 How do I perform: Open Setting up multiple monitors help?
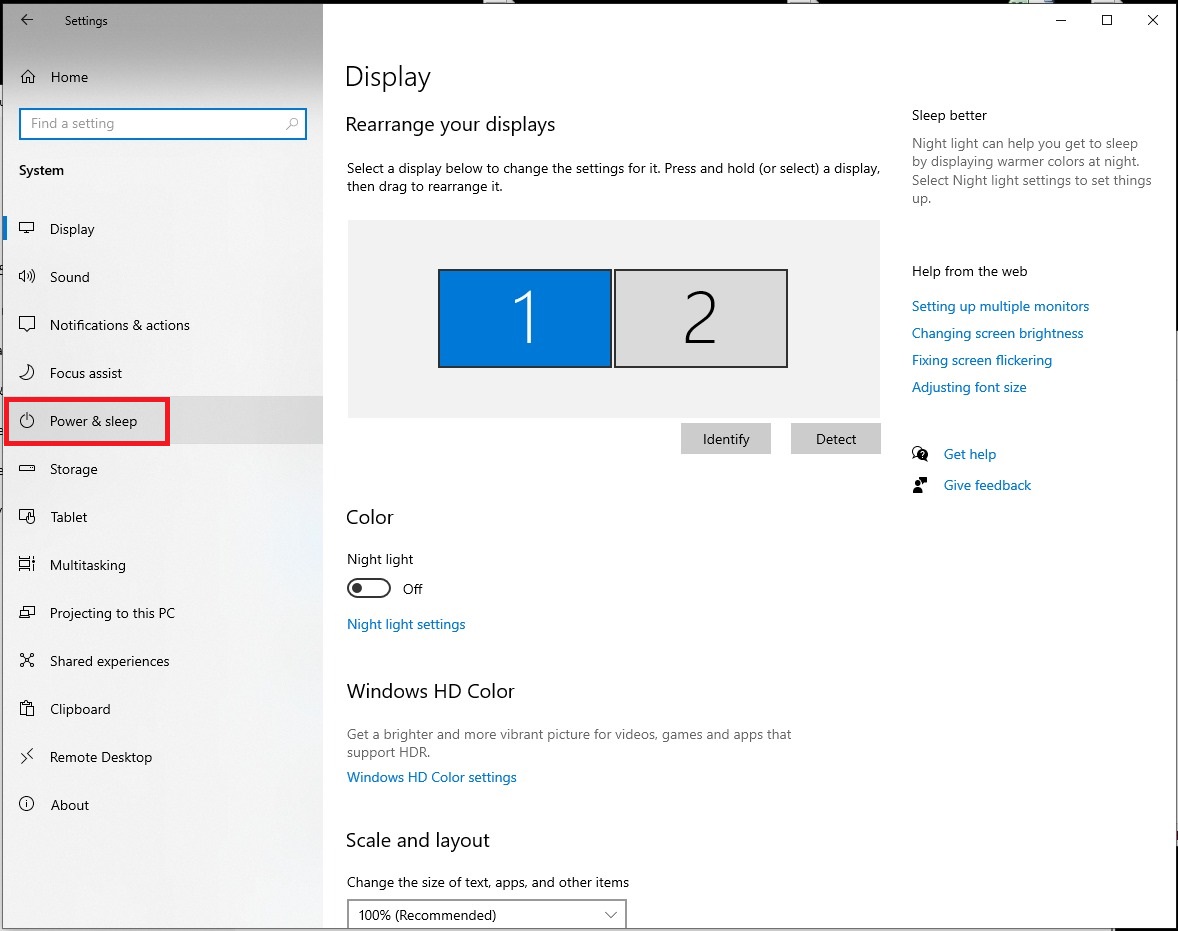pos(1000,306)
